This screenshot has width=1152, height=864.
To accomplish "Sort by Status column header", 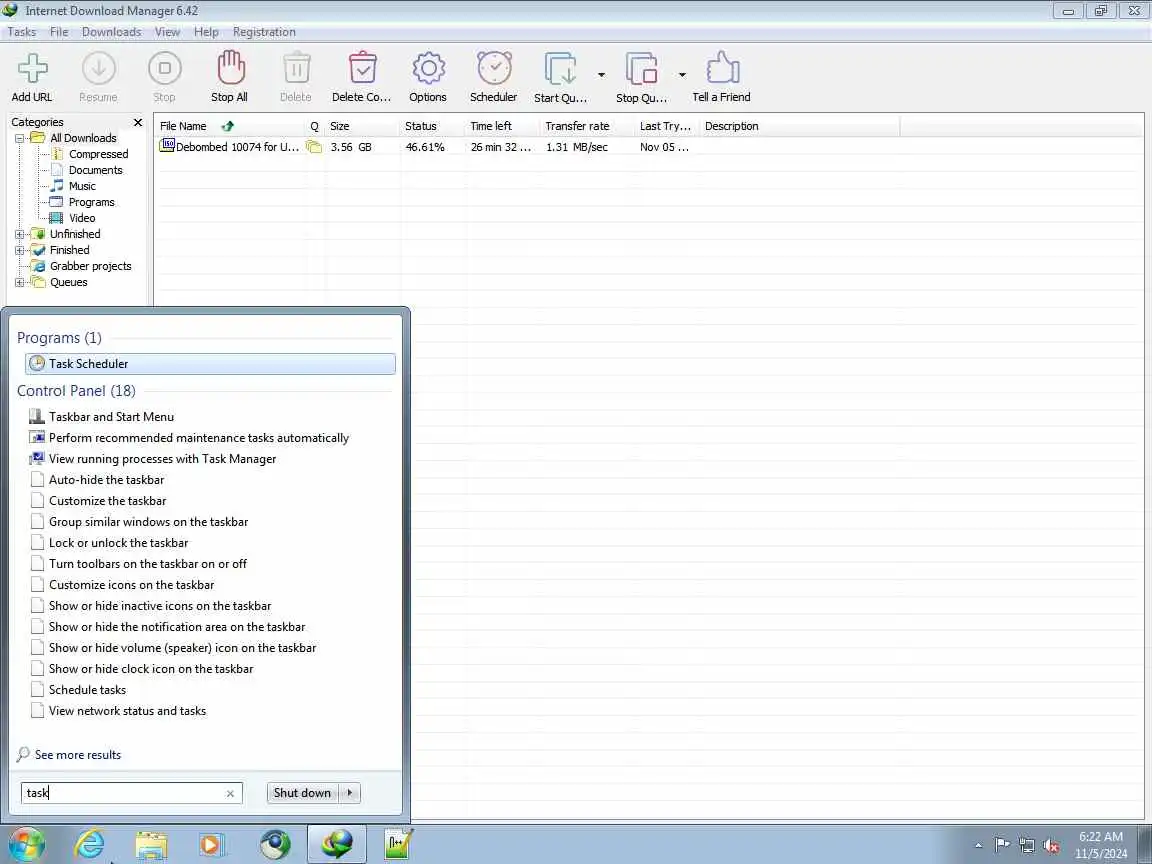I will point(433,126).
